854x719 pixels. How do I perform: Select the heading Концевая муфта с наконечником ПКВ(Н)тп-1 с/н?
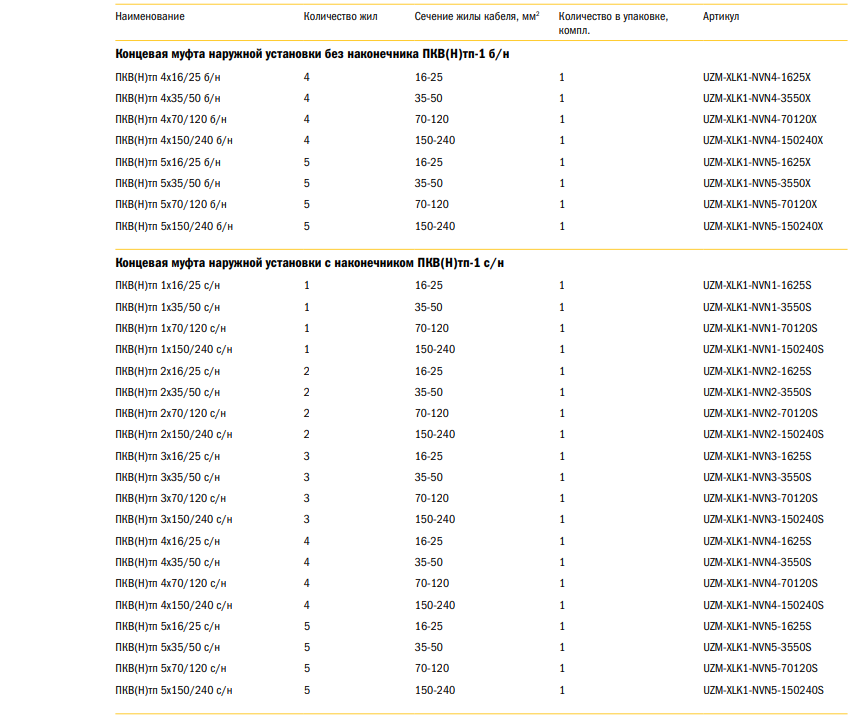click(x=309, y=263)
